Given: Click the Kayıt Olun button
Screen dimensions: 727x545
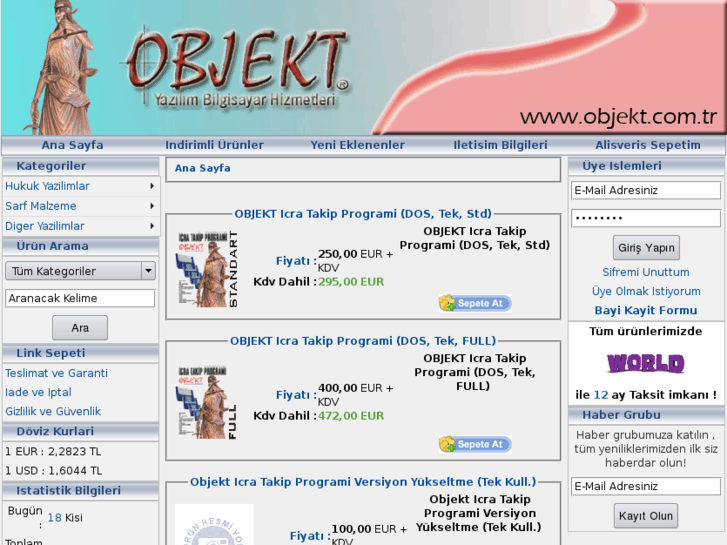Looking at the screenshot, I should (646, 516).
